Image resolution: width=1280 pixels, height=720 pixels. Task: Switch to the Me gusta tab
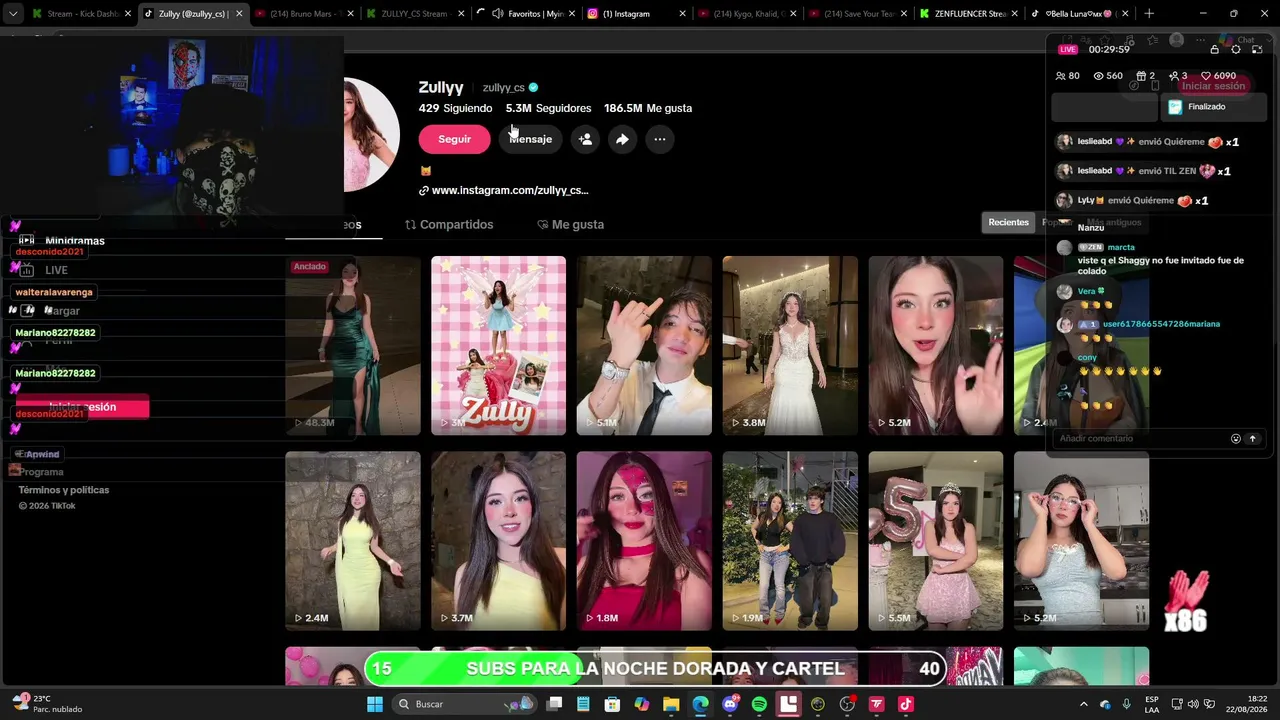pyautogui.click(x=571, y=224)
